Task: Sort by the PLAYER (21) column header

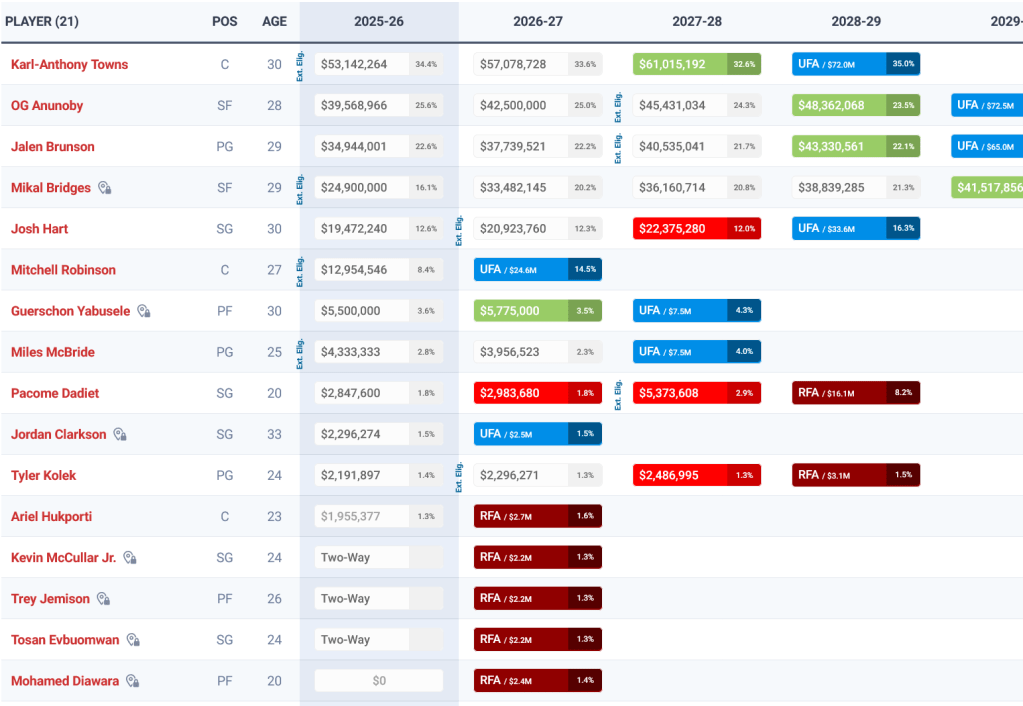Action: (46, 21)
